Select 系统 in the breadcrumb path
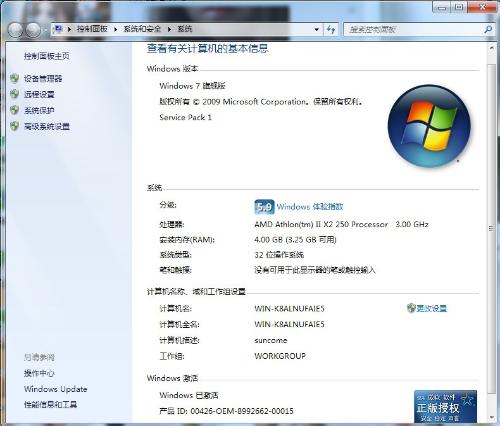 coord(185,29)
